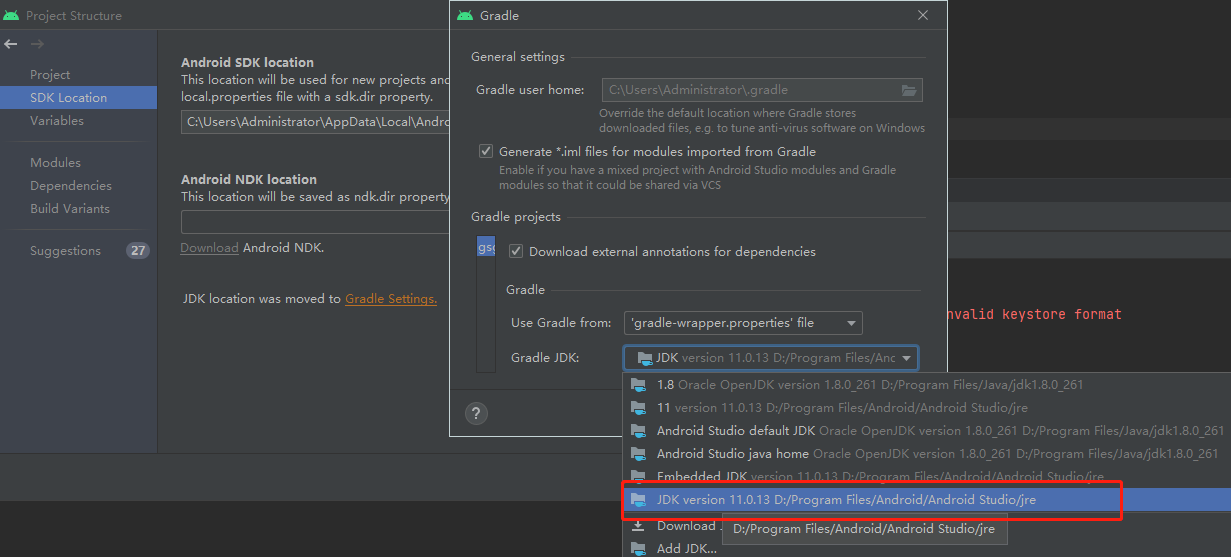
Task: Click 'Gradle projects' section label
Action: [516, 217]
